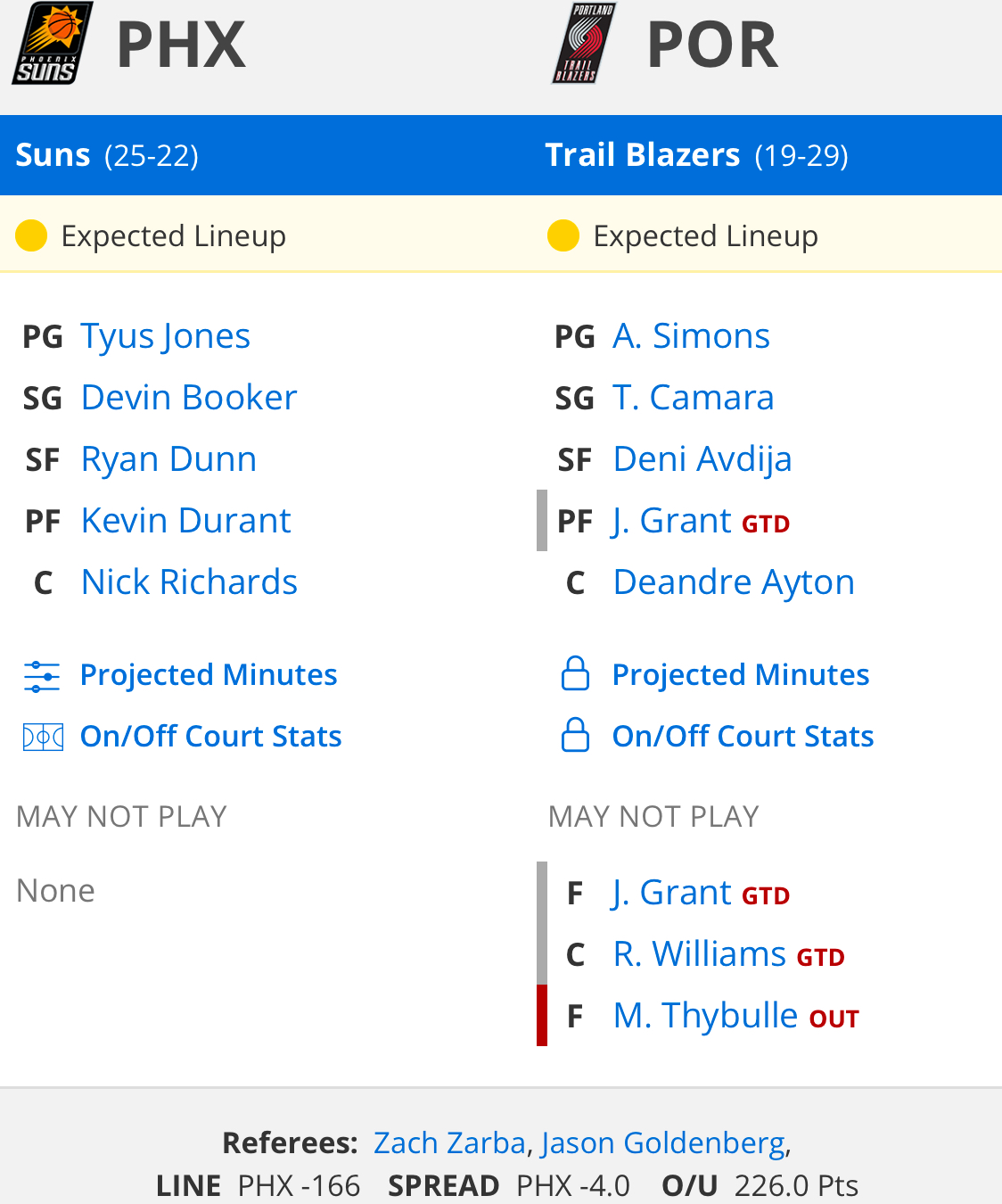Click referee Zach Zarba's name
The width and height of the screenshot is (1002, 1204).
[x=449, y=1142]
